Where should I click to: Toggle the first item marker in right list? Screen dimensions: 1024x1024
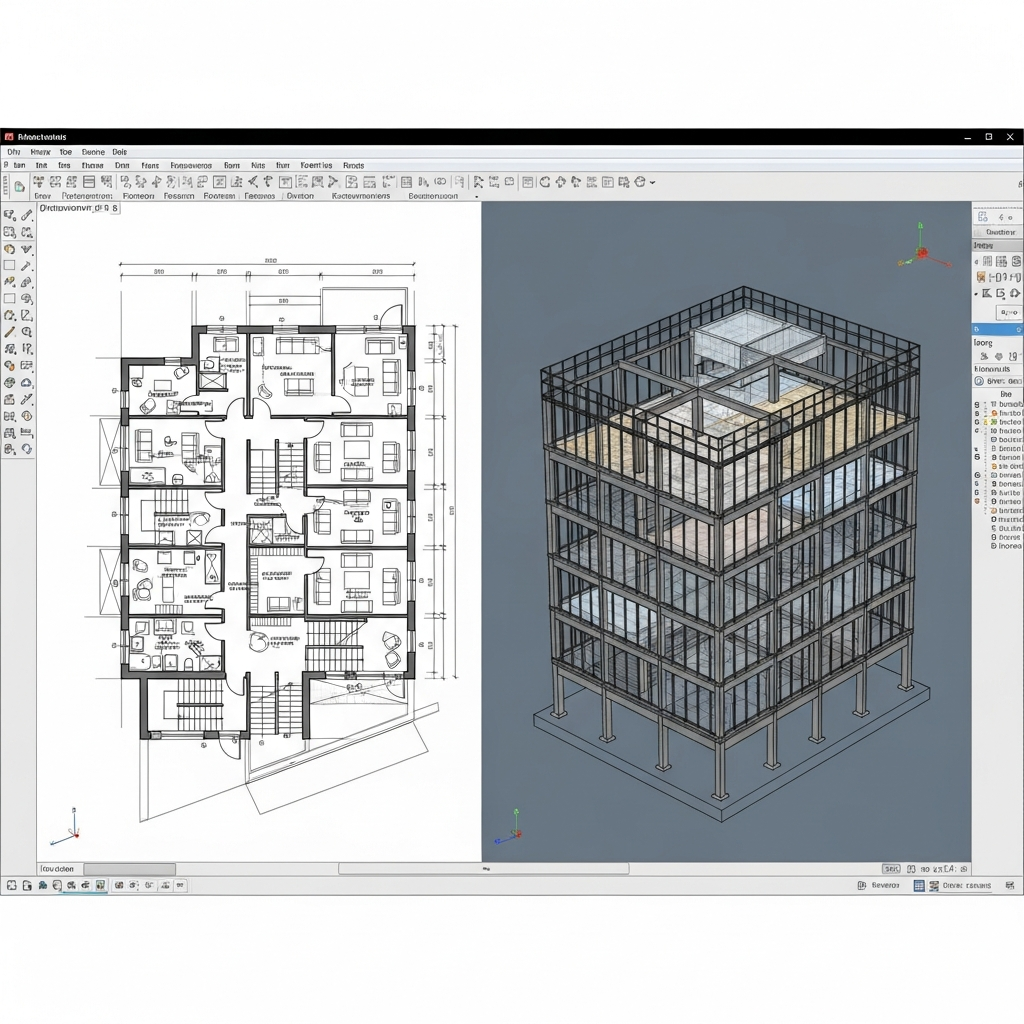(978, 405)
